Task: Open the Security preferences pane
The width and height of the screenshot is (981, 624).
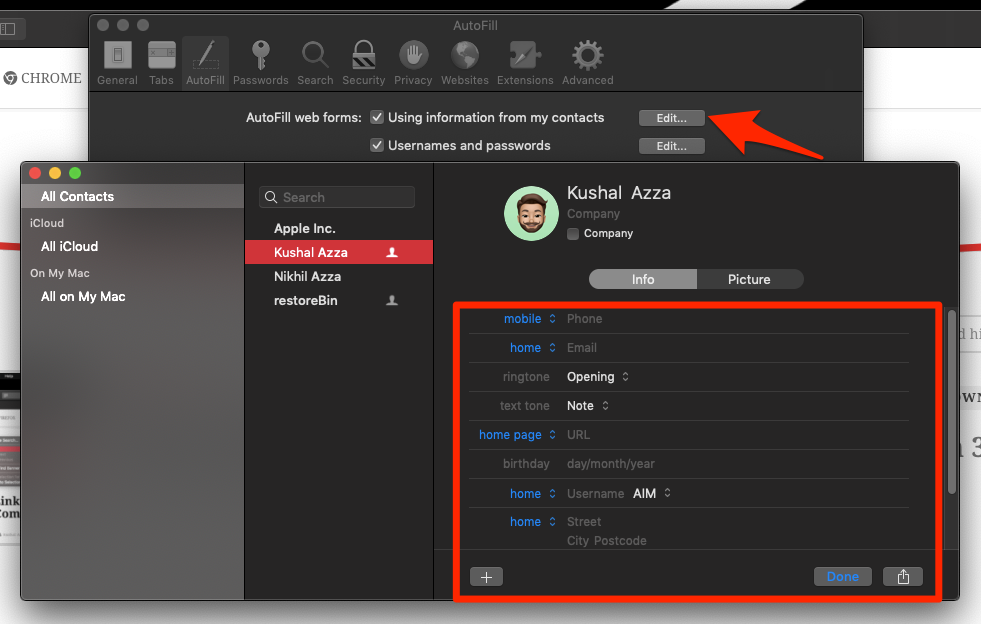Action: pyautogui.click(x=363, y=63)
